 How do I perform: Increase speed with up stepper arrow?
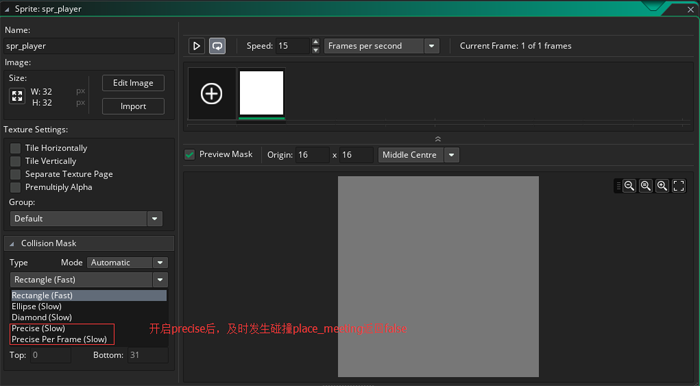316,42
